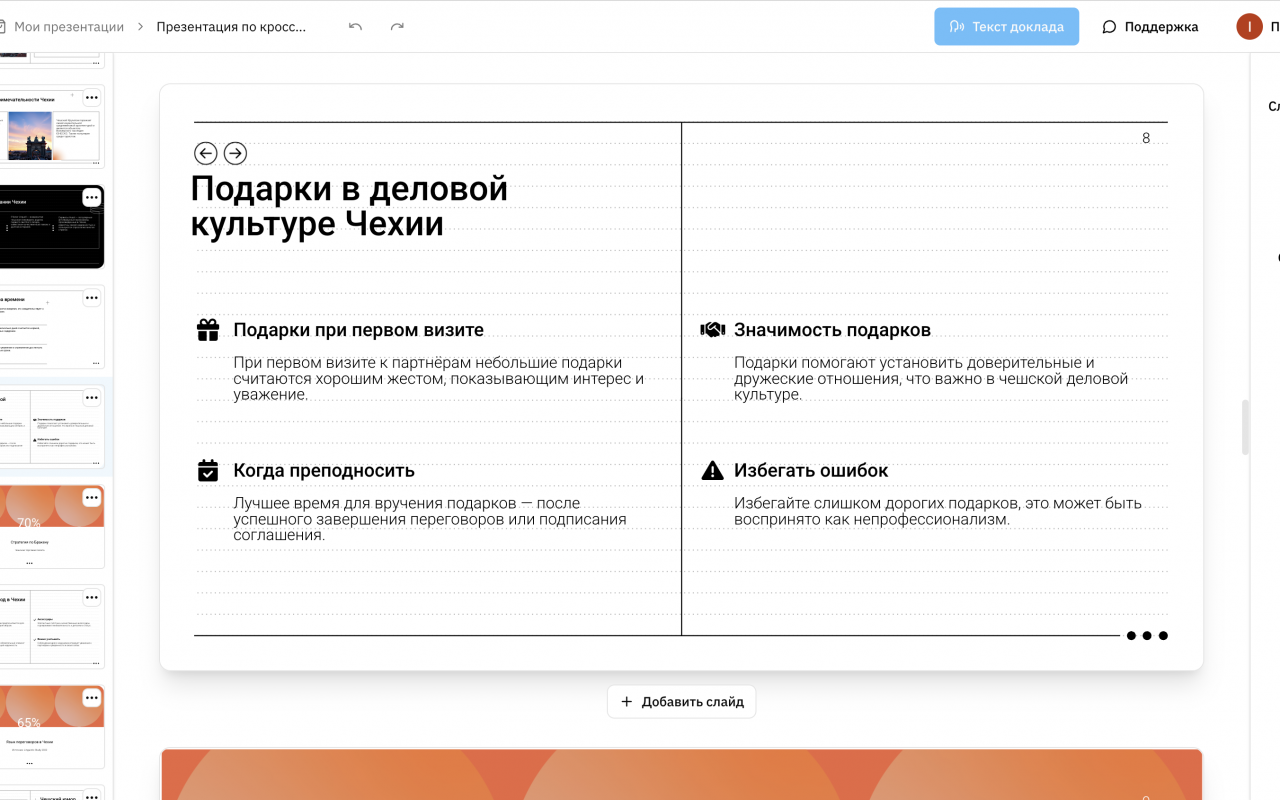Open options of the black slide thumbnail
Viewport: 1280px width, 800px height.
click(x=92, y=197)
